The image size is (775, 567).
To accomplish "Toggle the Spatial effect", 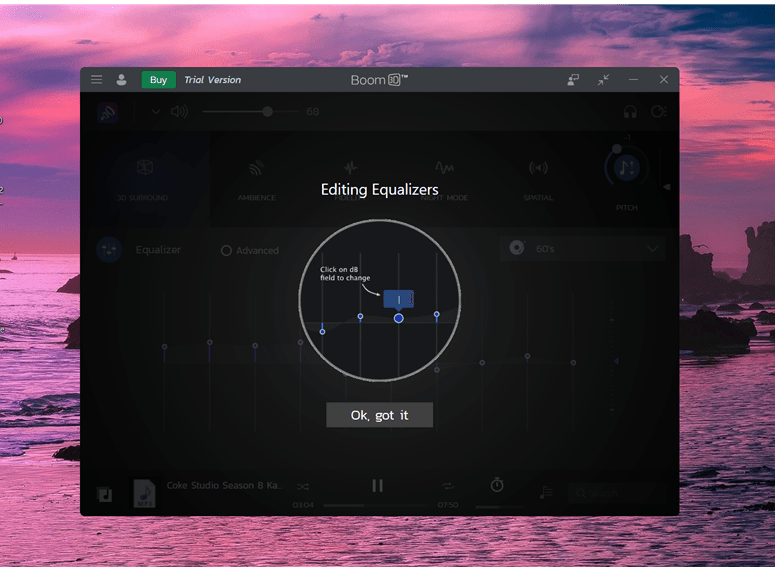I will [538, 180].
